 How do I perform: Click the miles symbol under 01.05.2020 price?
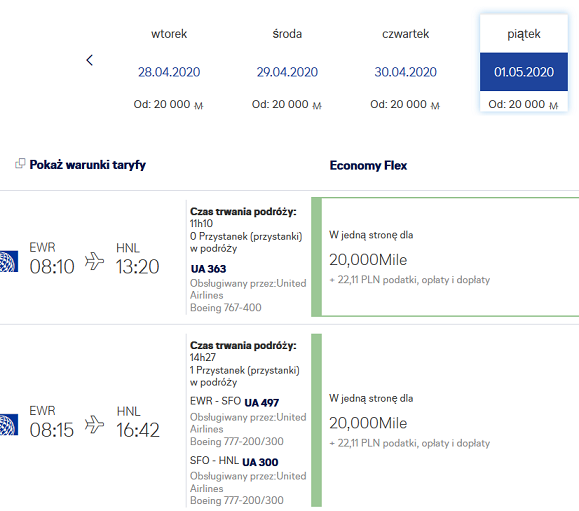[x=554, y=106]
